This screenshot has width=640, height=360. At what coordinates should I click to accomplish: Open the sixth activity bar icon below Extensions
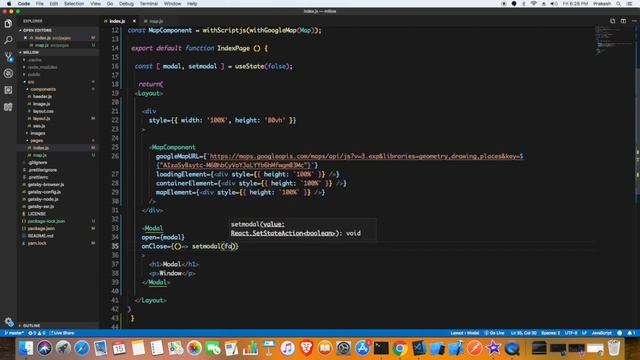click(8, 107)
